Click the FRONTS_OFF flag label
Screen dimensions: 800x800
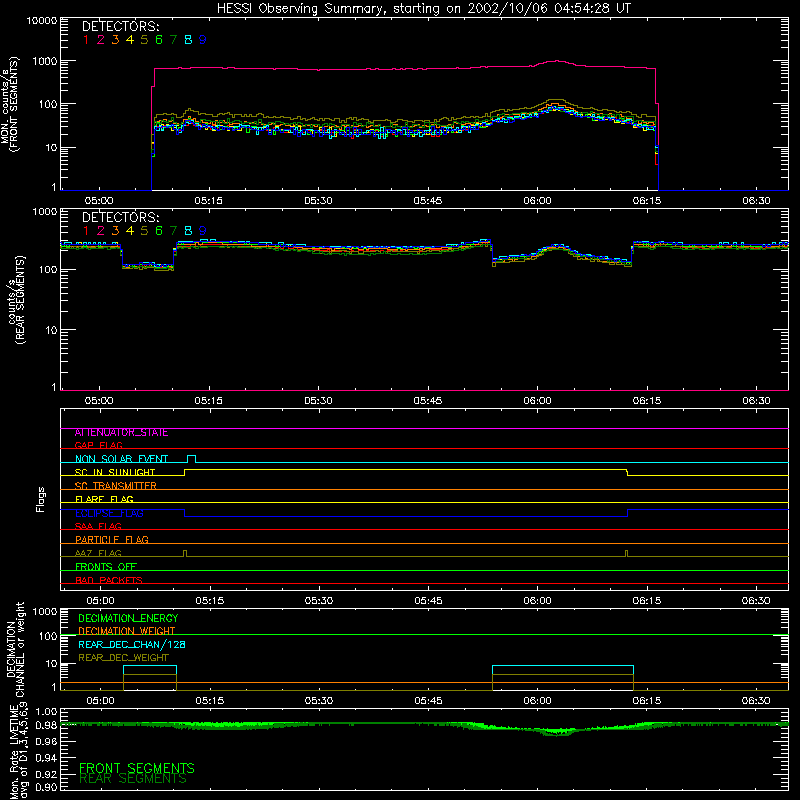point(106,567)
